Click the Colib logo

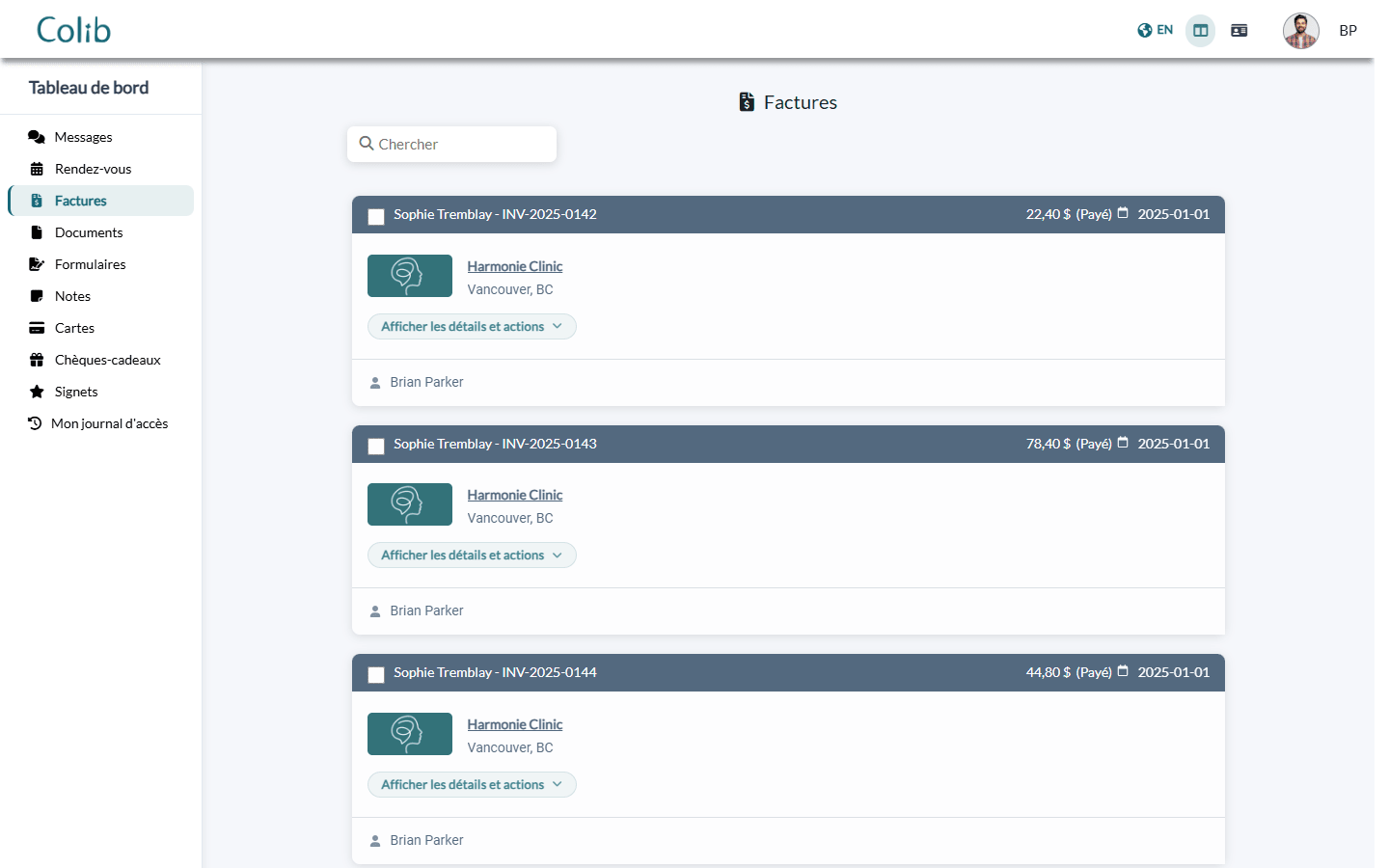coord(73,30)
